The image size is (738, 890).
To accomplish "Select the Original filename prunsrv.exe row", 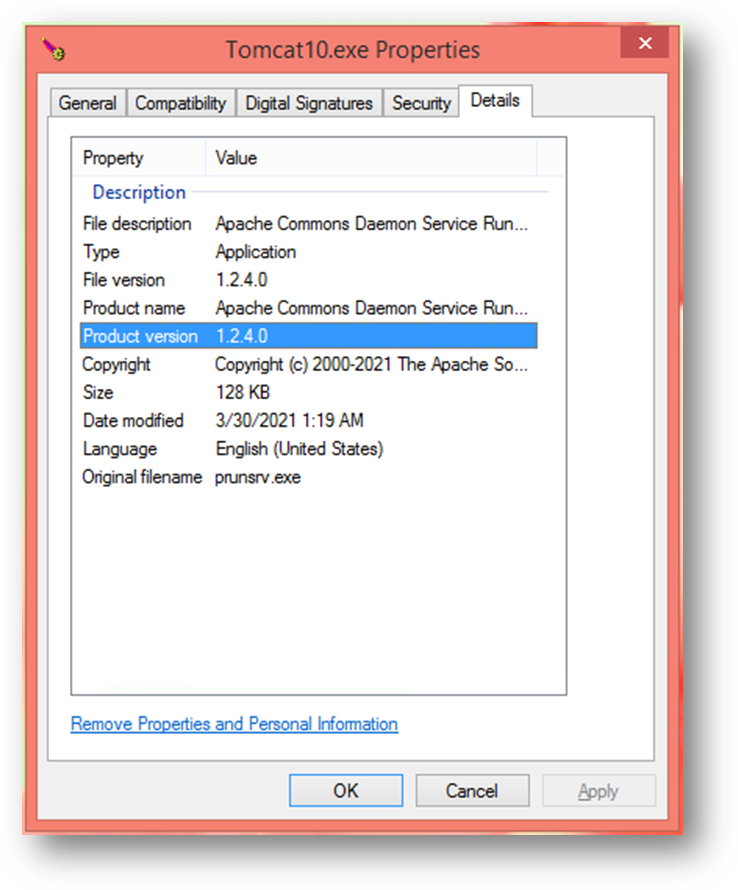I will click(308, 477).
